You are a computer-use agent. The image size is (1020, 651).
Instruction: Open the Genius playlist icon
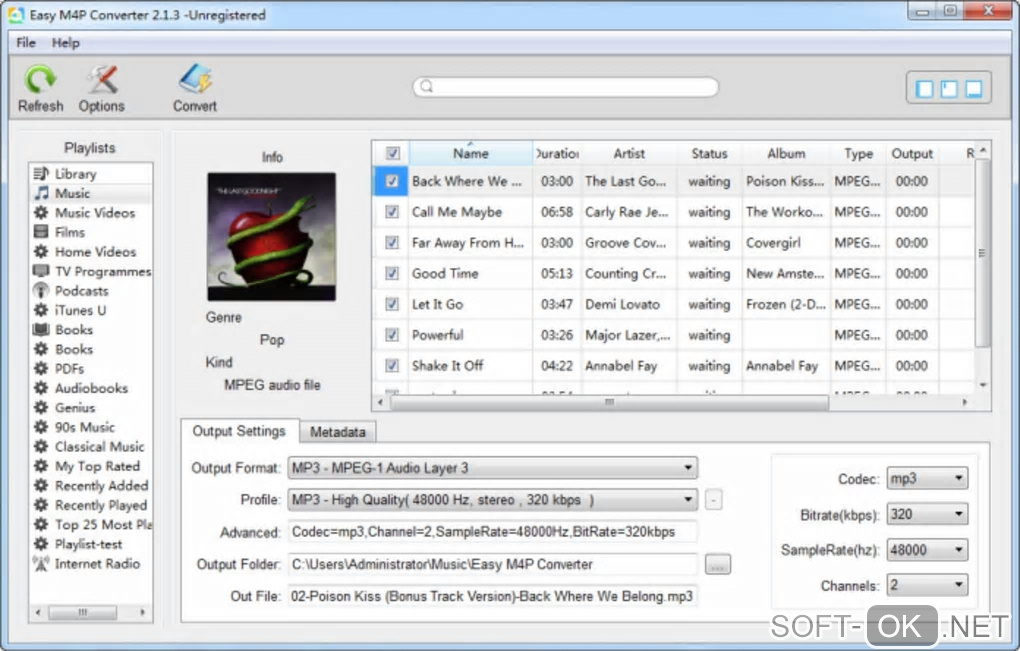tap(41, 408)
